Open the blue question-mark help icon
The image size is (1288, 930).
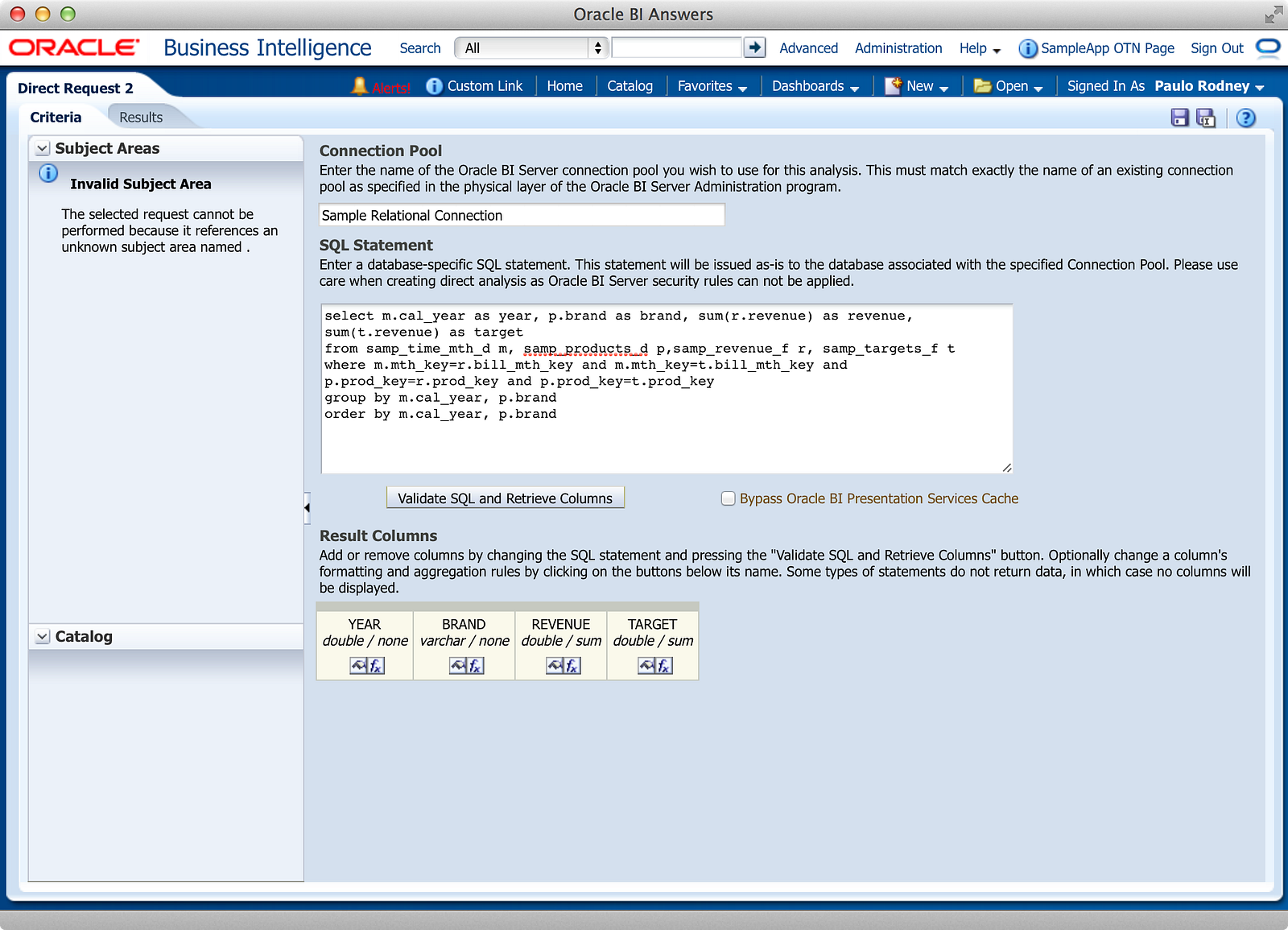coord(1245,118)
